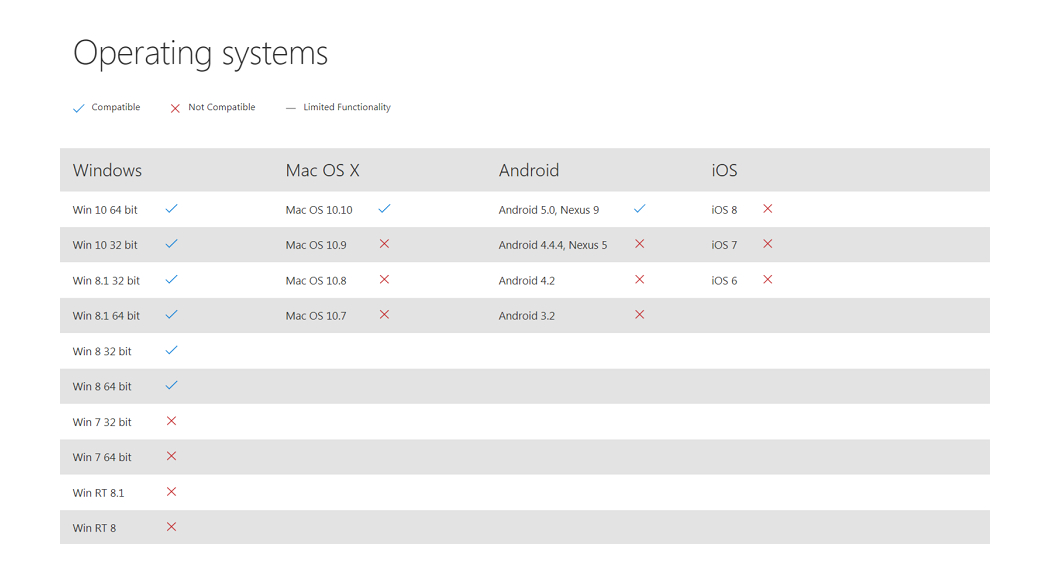Click the red X next to Android 4.2
This screenshot has height=572, width=1050.
[640, 279]
